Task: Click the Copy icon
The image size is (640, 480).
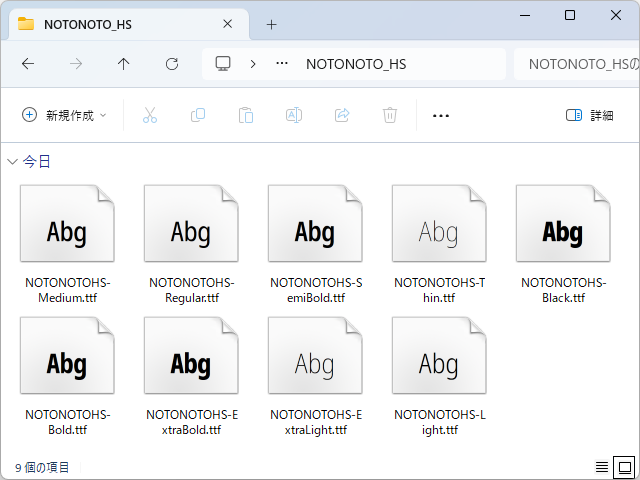Action: coord(198,115)
